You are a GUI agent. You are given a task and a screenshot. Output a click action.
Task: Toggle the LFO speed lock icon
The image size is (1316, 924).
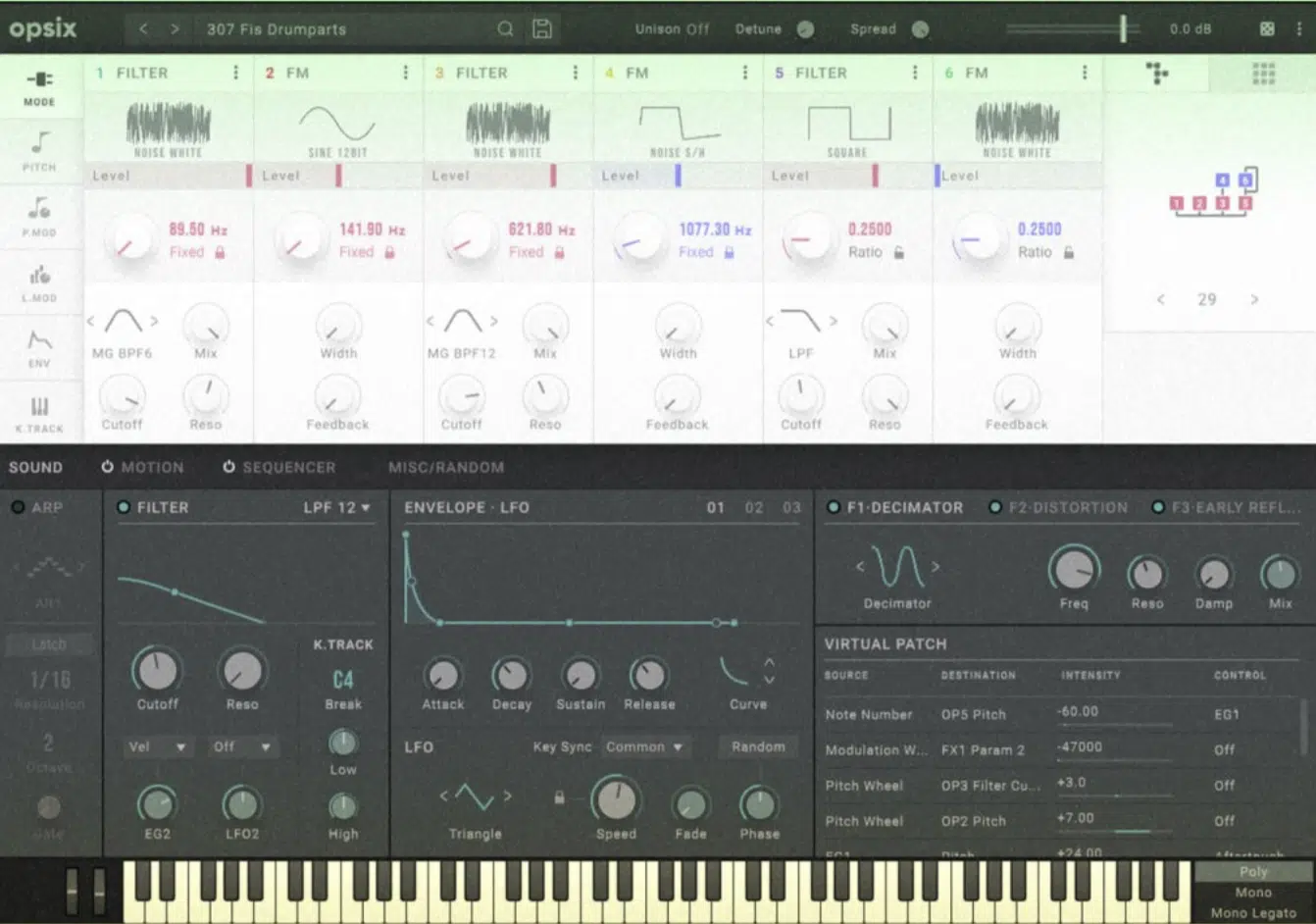[x=559, y=797]
